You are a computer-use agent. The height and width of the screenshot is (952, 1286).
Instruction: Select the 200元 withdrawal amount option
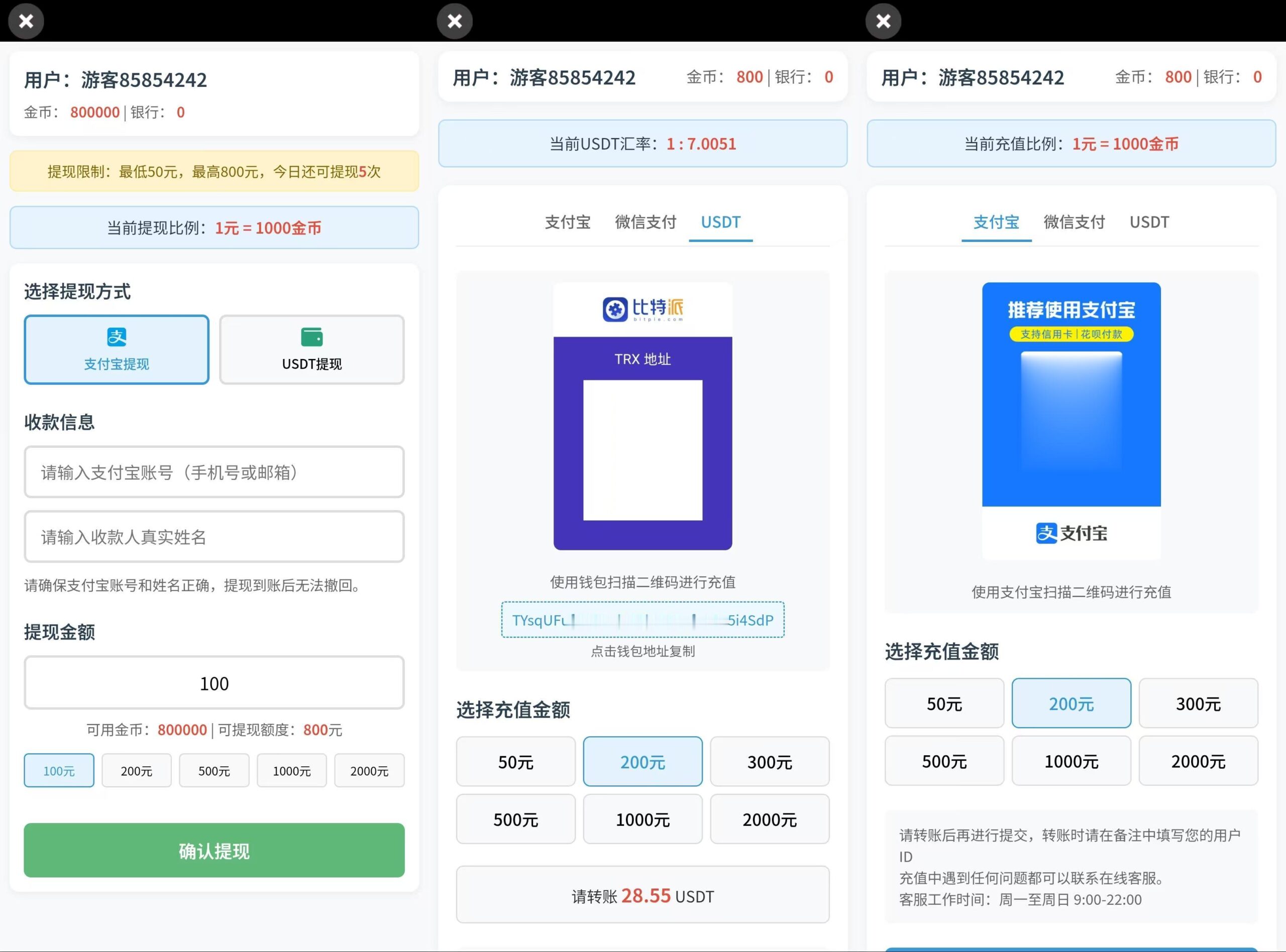(x=136, y=770)
